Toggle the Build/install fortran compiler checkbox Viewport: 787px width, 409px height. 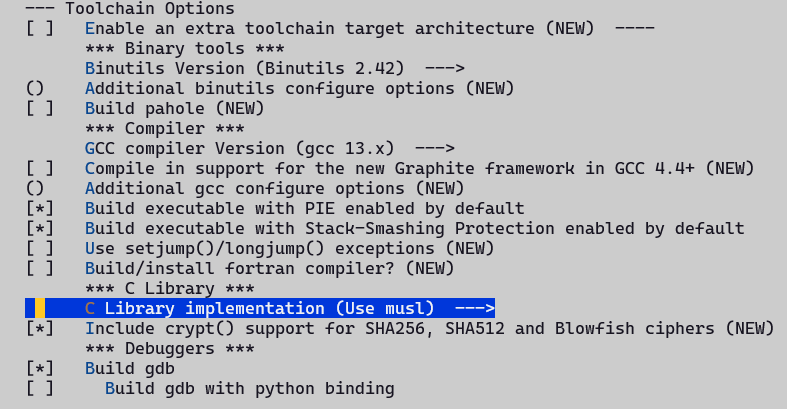[x=40, y=268]
